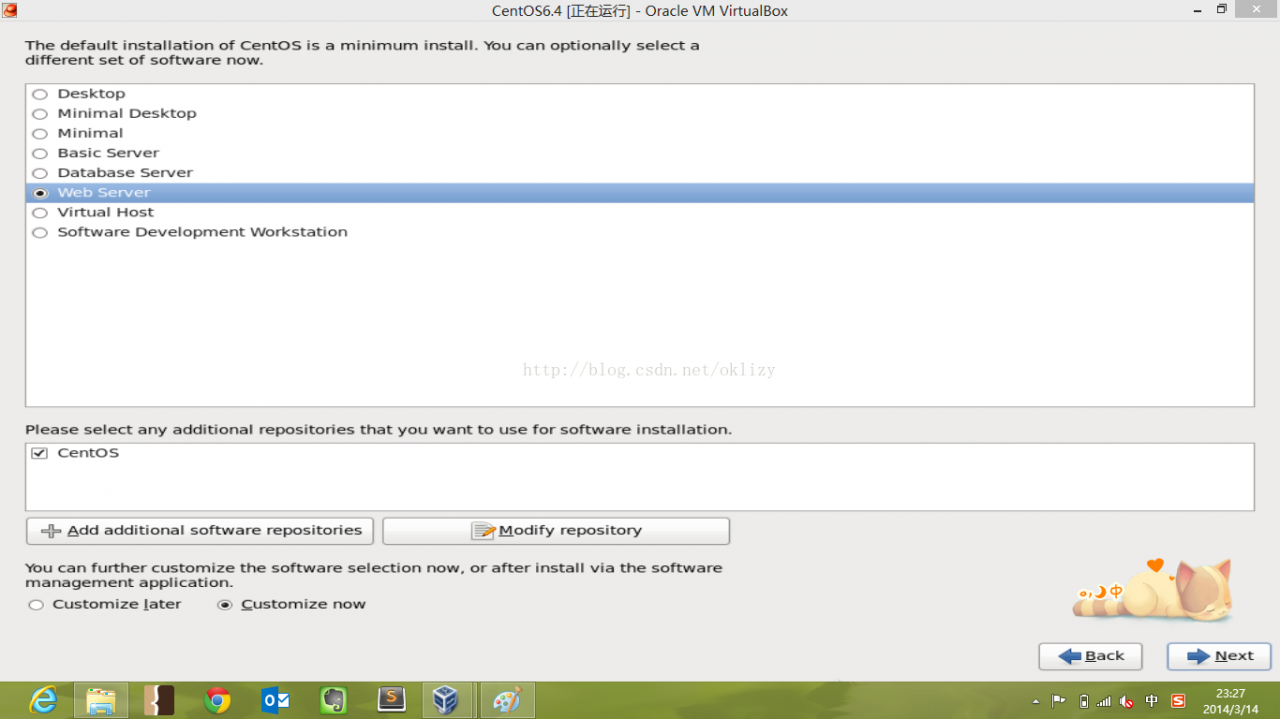Click battery status tray icon
Image resolution: width=1280 pixels, height=719 pixels.
(x=1082, y=701)
